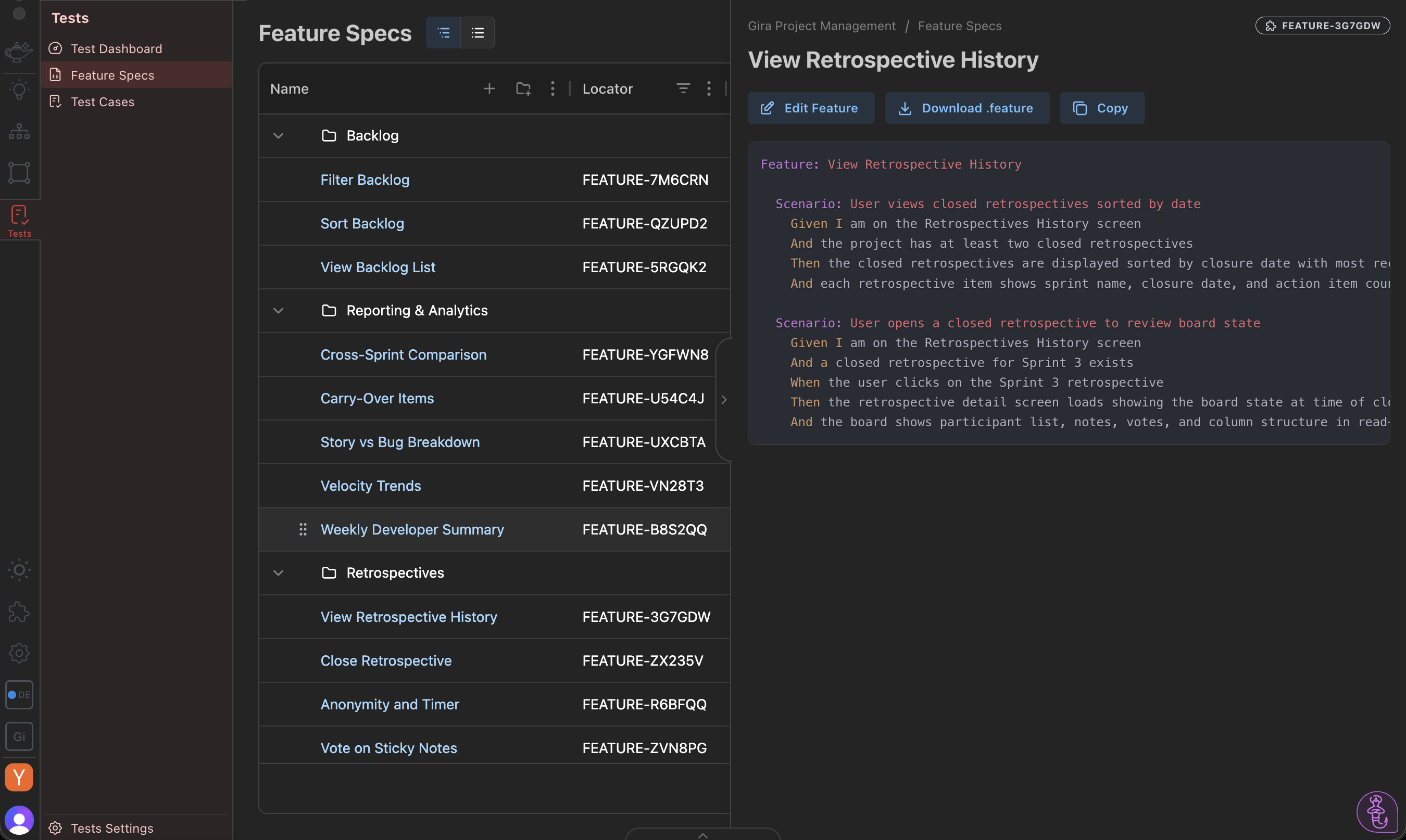Click locator FEATURE-7M6CRN cell
Screen dimensions: 1406x840
pyautogui.click(x=645, y=180)
